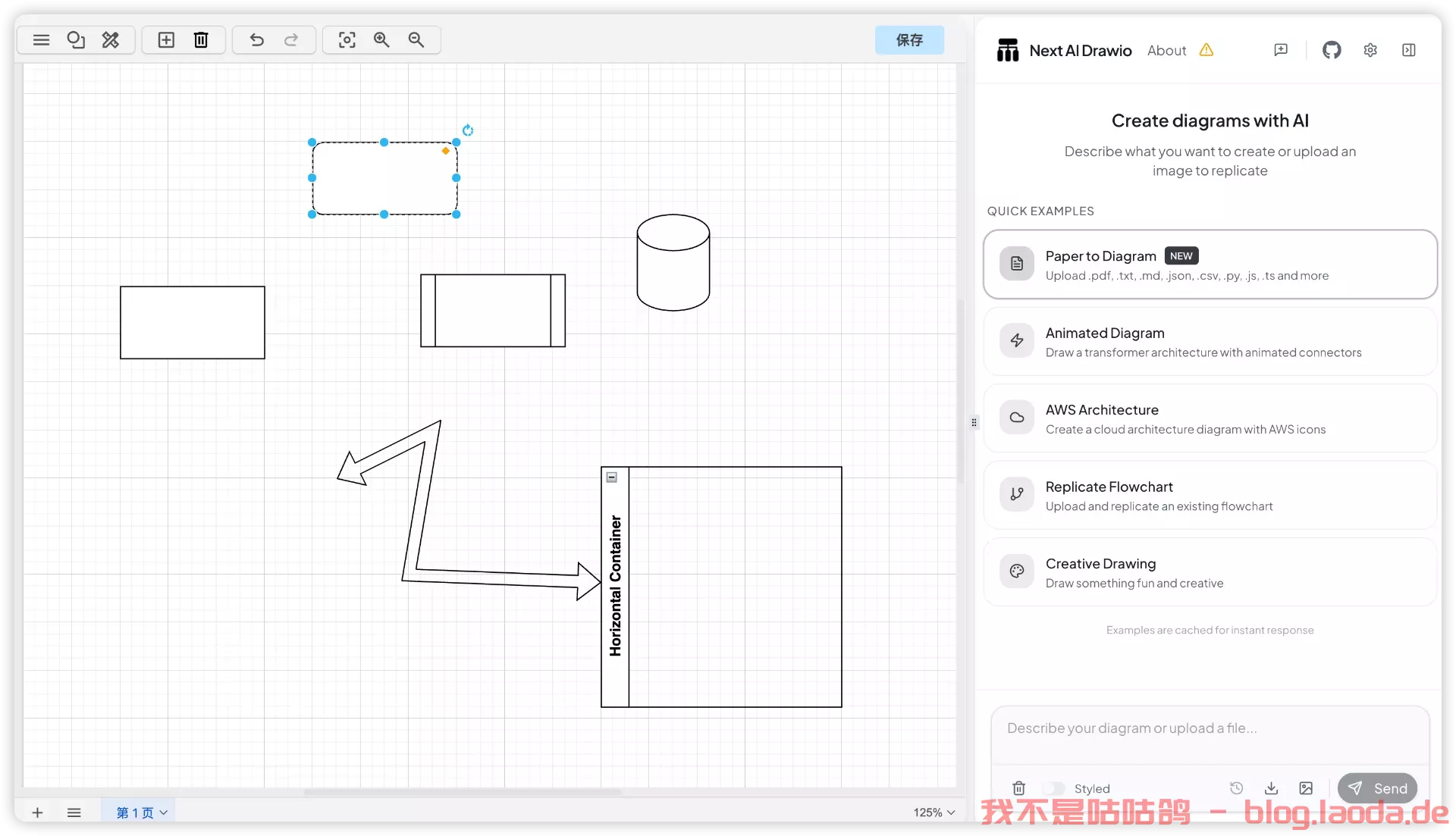Image resolution: width=1456 pixels, height=836 pixels.
Task: Click the shapes panel icon
Action: pos(76,40)
